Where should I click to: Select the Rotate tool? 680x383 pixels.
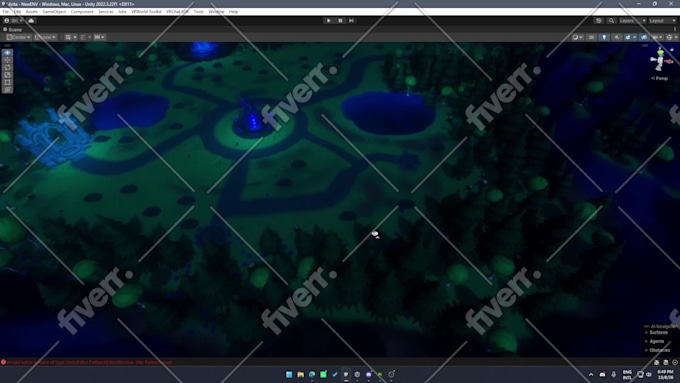7,67
